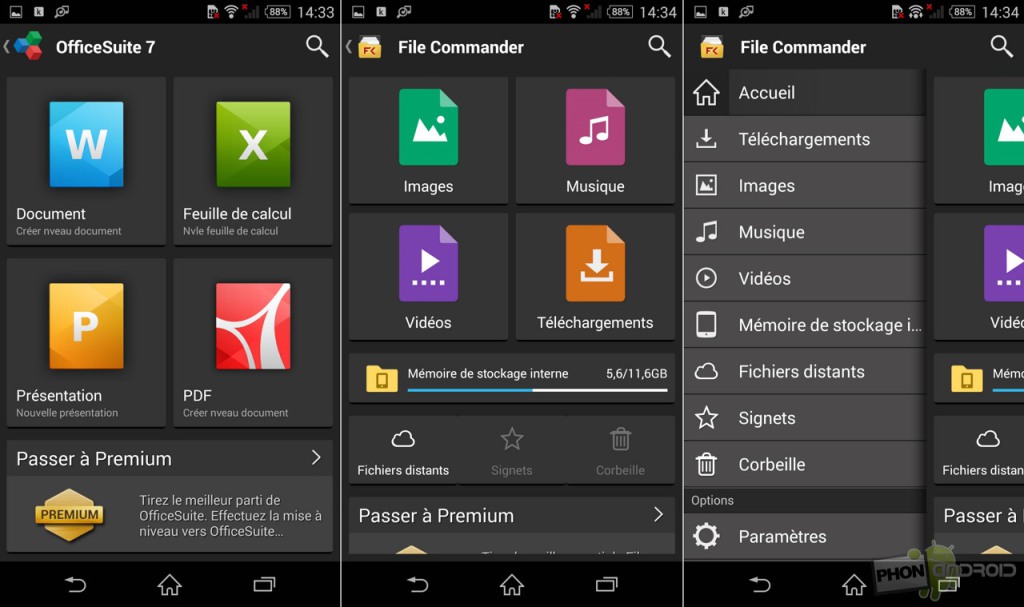The height and width of the screenshot is (607, 1024).
Task: Tap Passer à Premium label in OfficeSuite
Action: [94, 459]
